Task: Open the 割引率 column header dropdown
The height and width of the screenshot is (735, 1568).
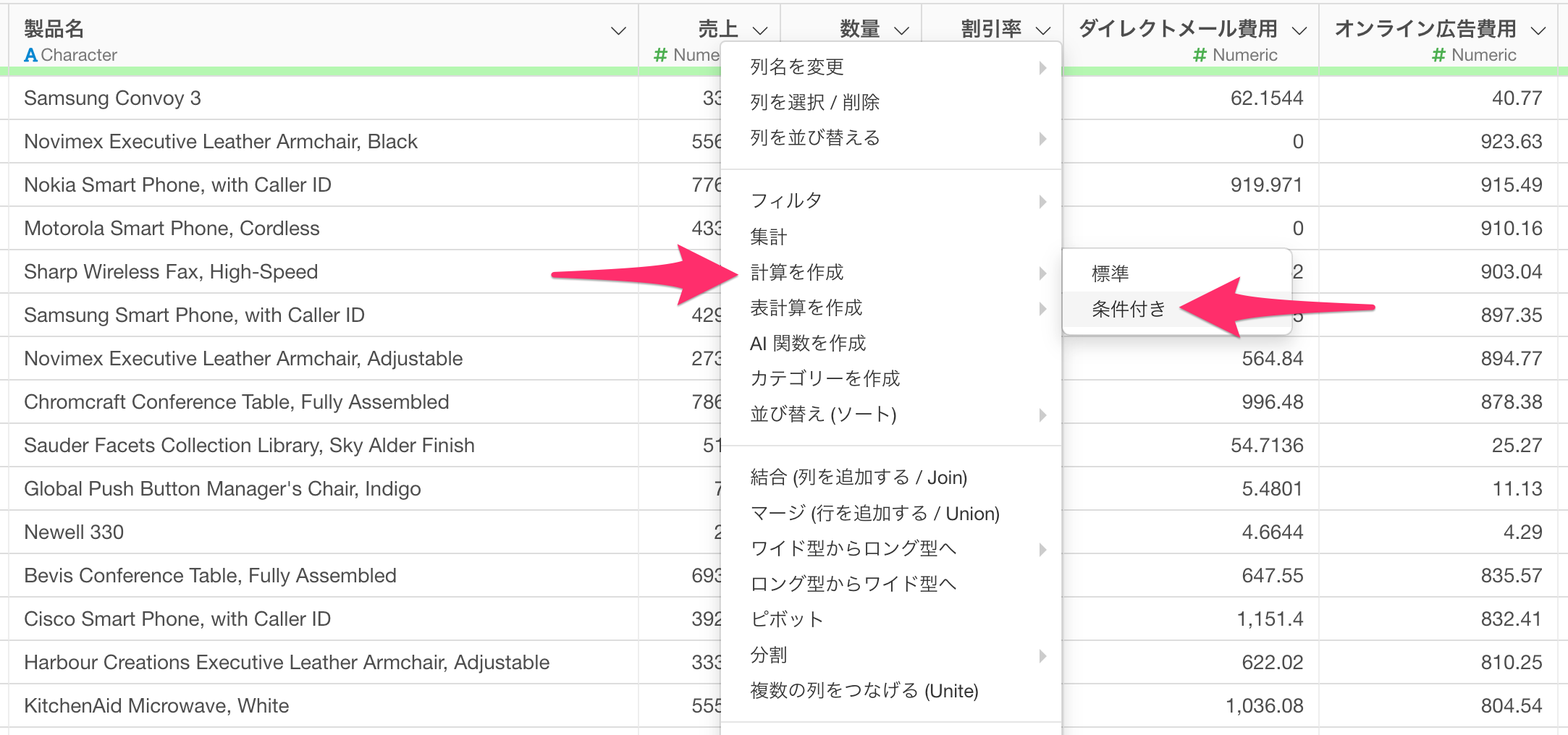Action: pyautogui.click(x=1042, y=30)
